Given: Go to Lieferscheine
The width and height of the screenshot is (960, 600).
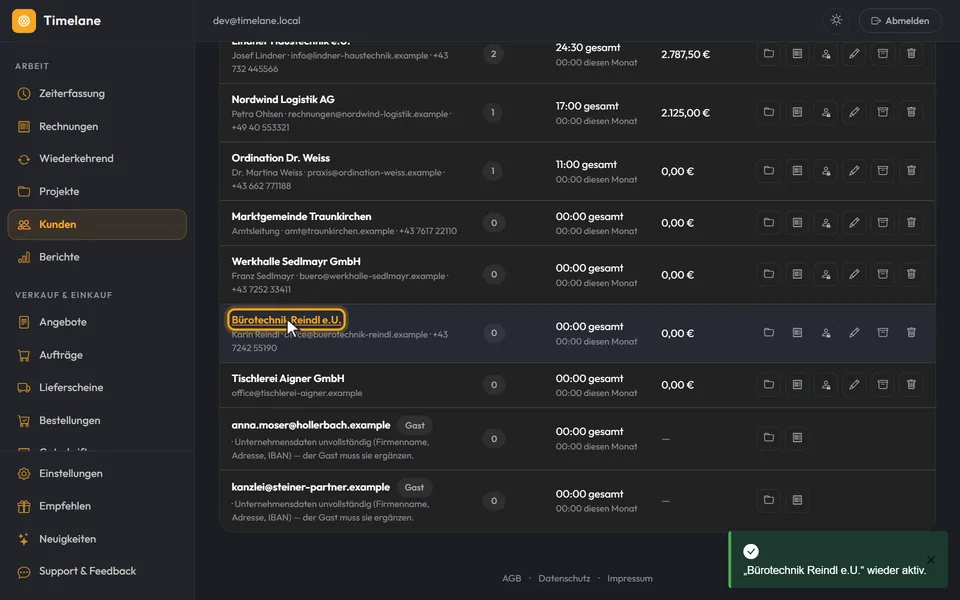Looking at the screenshot, I should point(97,388).
